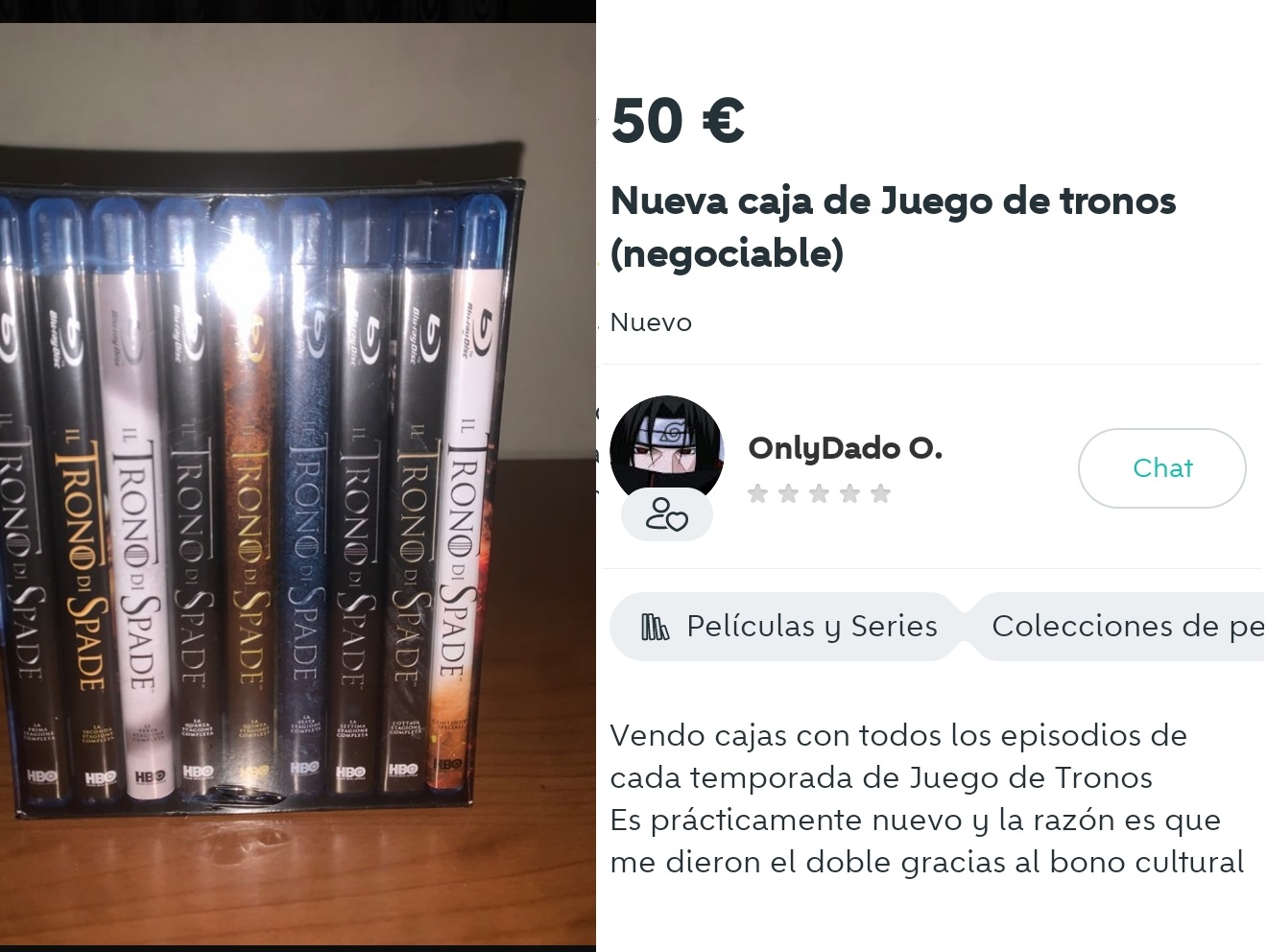
Task: Click the Nuevo condition label
Action: click(x=651, y=322)
